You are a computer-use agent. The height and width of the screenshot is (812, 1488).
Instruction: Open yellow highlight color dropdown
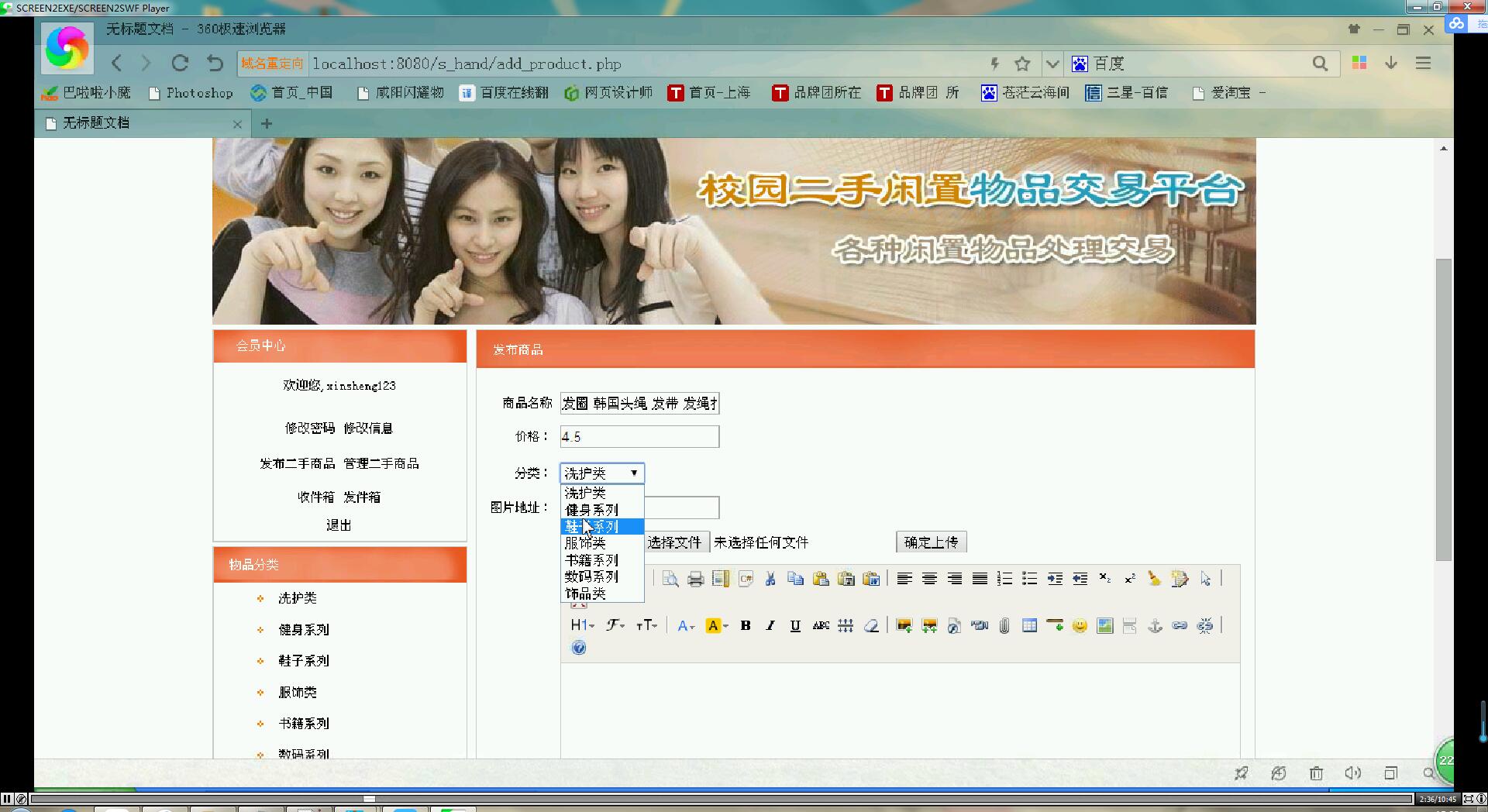point(717,626)
